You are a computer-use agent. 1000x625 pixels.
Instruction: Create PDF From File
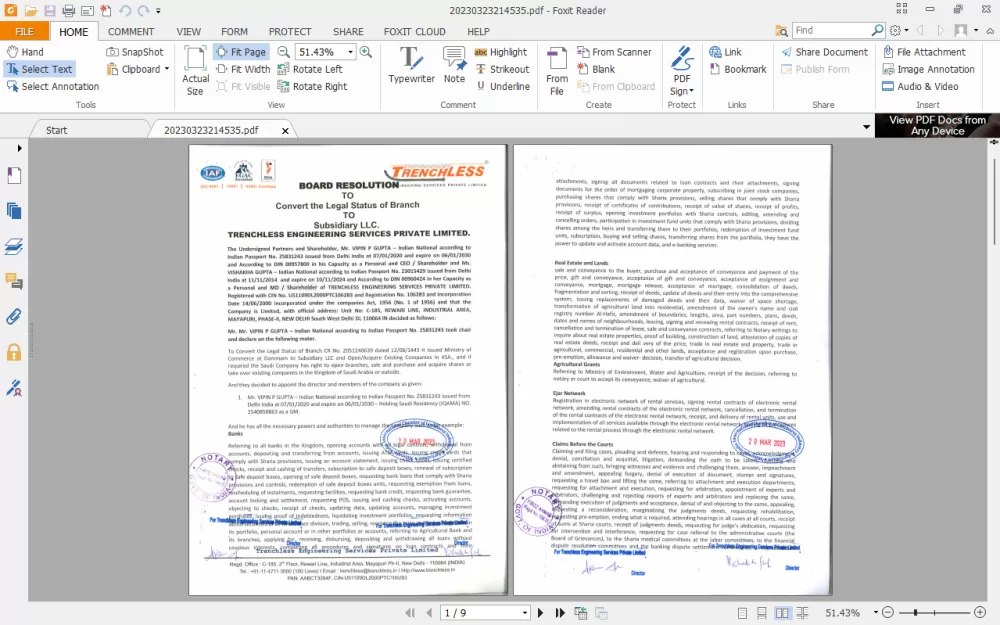(x=557, y=71)
